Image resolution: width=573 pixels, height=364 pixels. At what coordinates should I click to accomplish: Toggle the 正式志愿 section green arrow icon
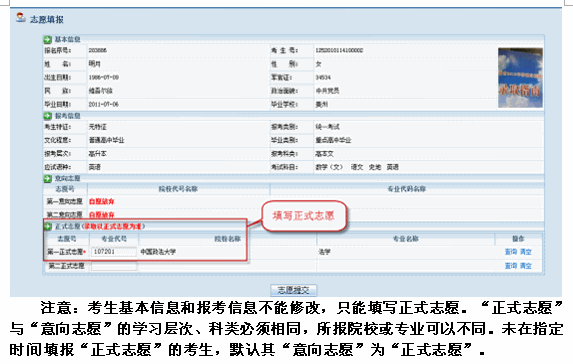coord(48,226)
